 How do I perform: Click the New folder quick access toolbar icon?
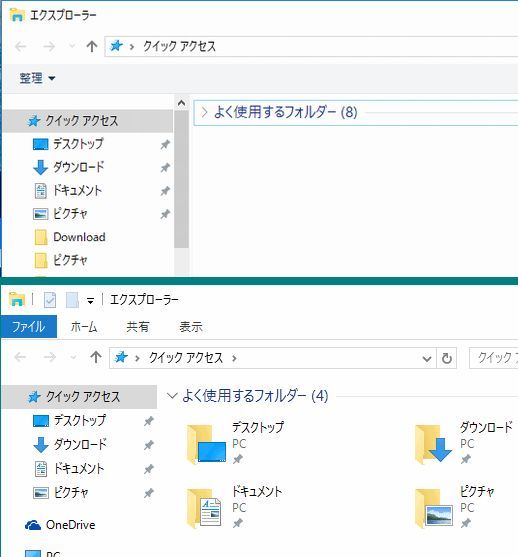72,300
